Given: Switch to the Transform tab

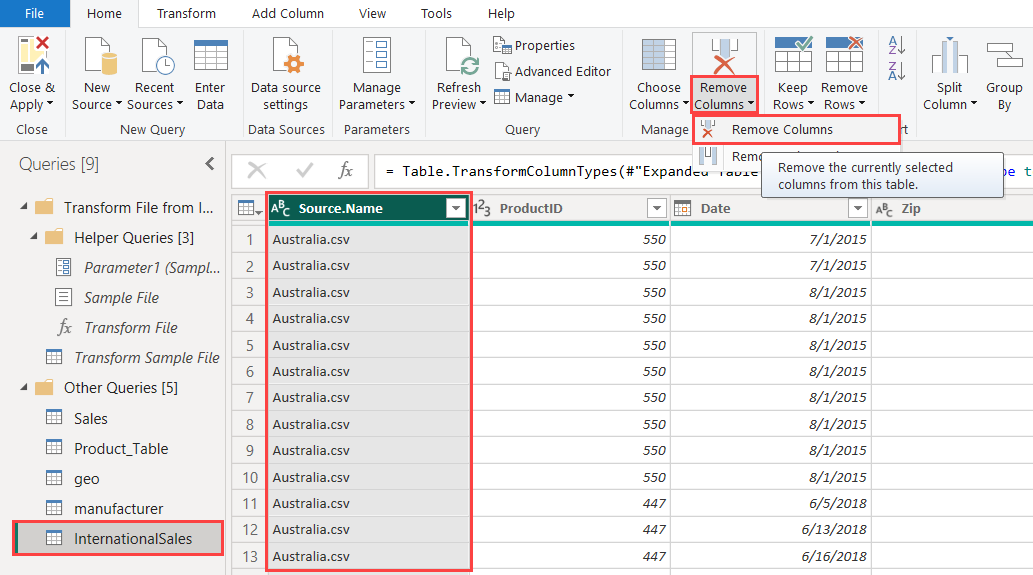Looking at the screenshot, I should (186, 13).
